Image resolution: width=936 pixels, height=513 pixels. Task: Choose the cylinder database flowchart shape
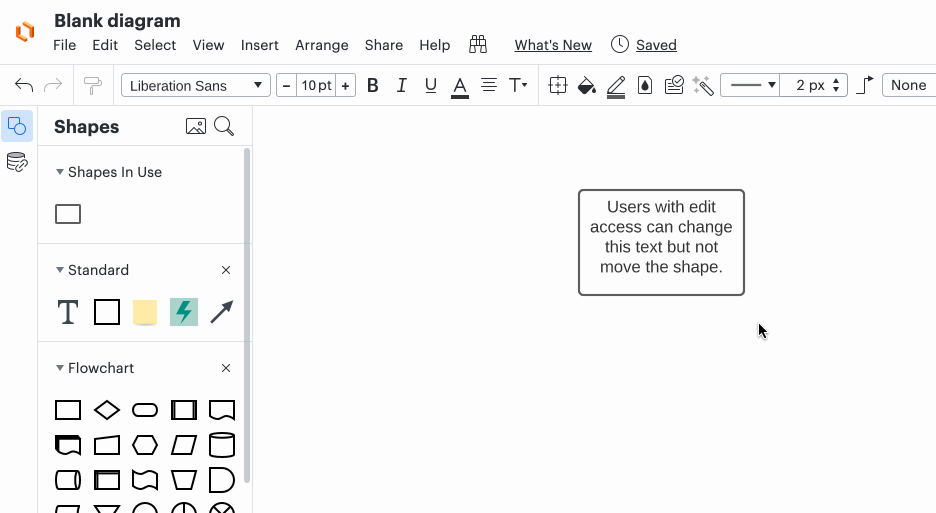coord(221,445)
